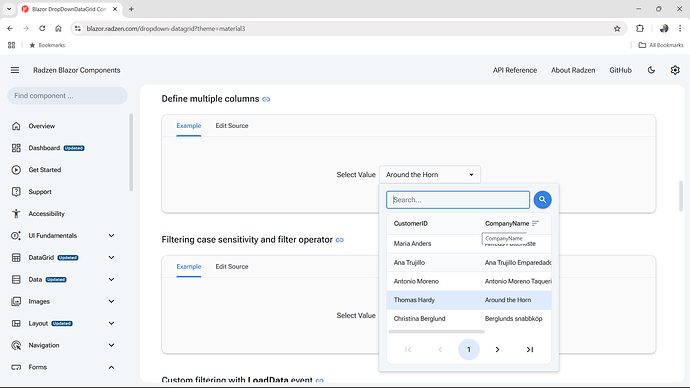
Task: Open Chrome three-dot menu
Action: pyautogui.click(x=680, y=29)
